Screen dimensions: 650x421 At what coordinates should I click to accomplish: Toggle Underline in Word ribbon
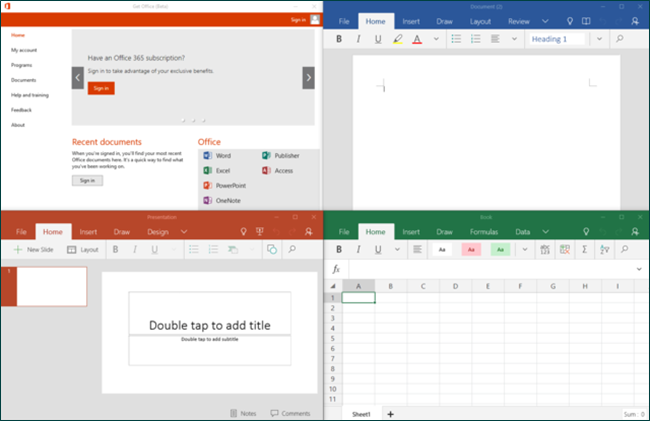(x=378, y=40)
